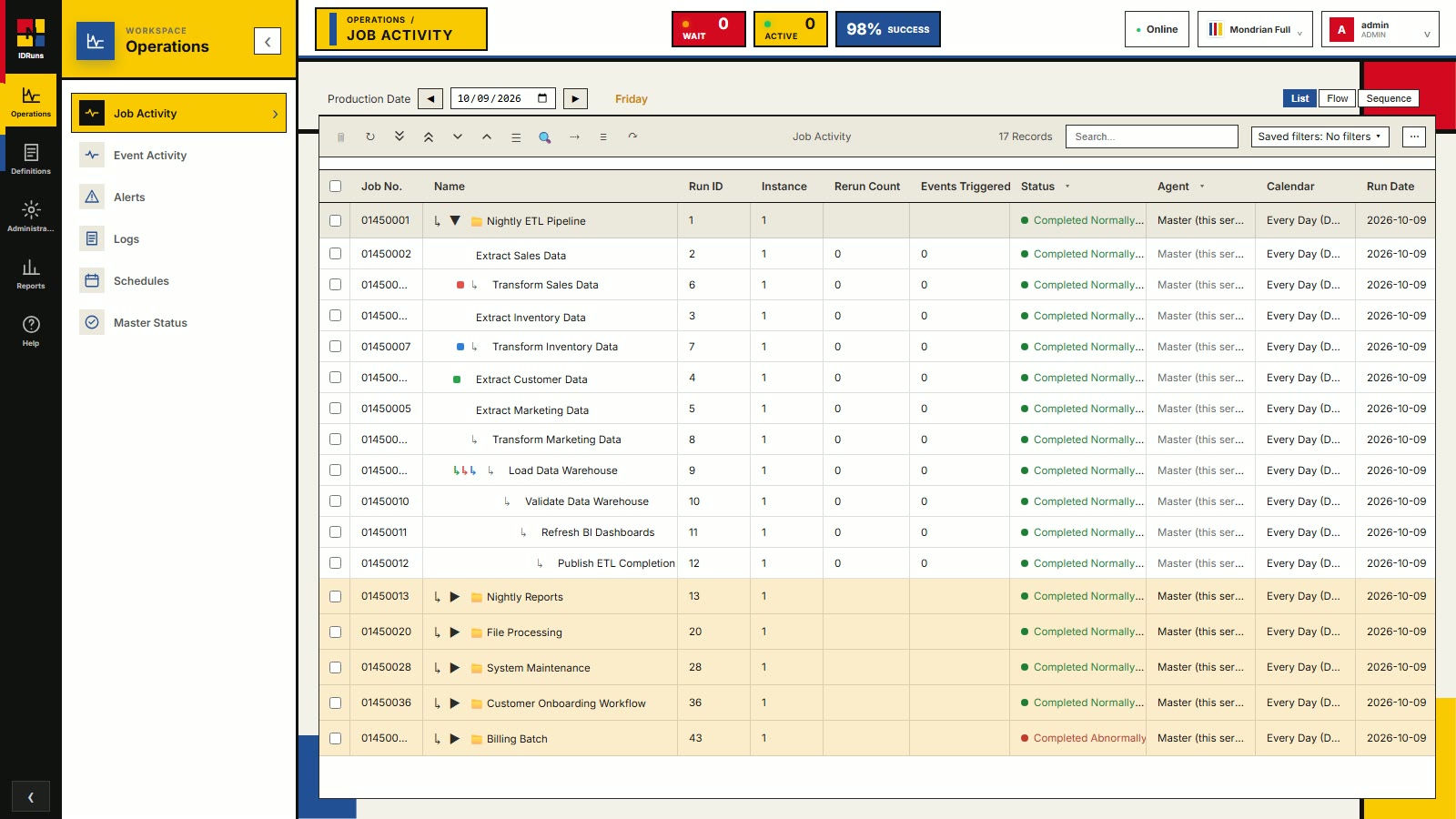This screenshot has height=819, width=1456.
Task: Select Event Activity in workspace menu
Action: 179,156
